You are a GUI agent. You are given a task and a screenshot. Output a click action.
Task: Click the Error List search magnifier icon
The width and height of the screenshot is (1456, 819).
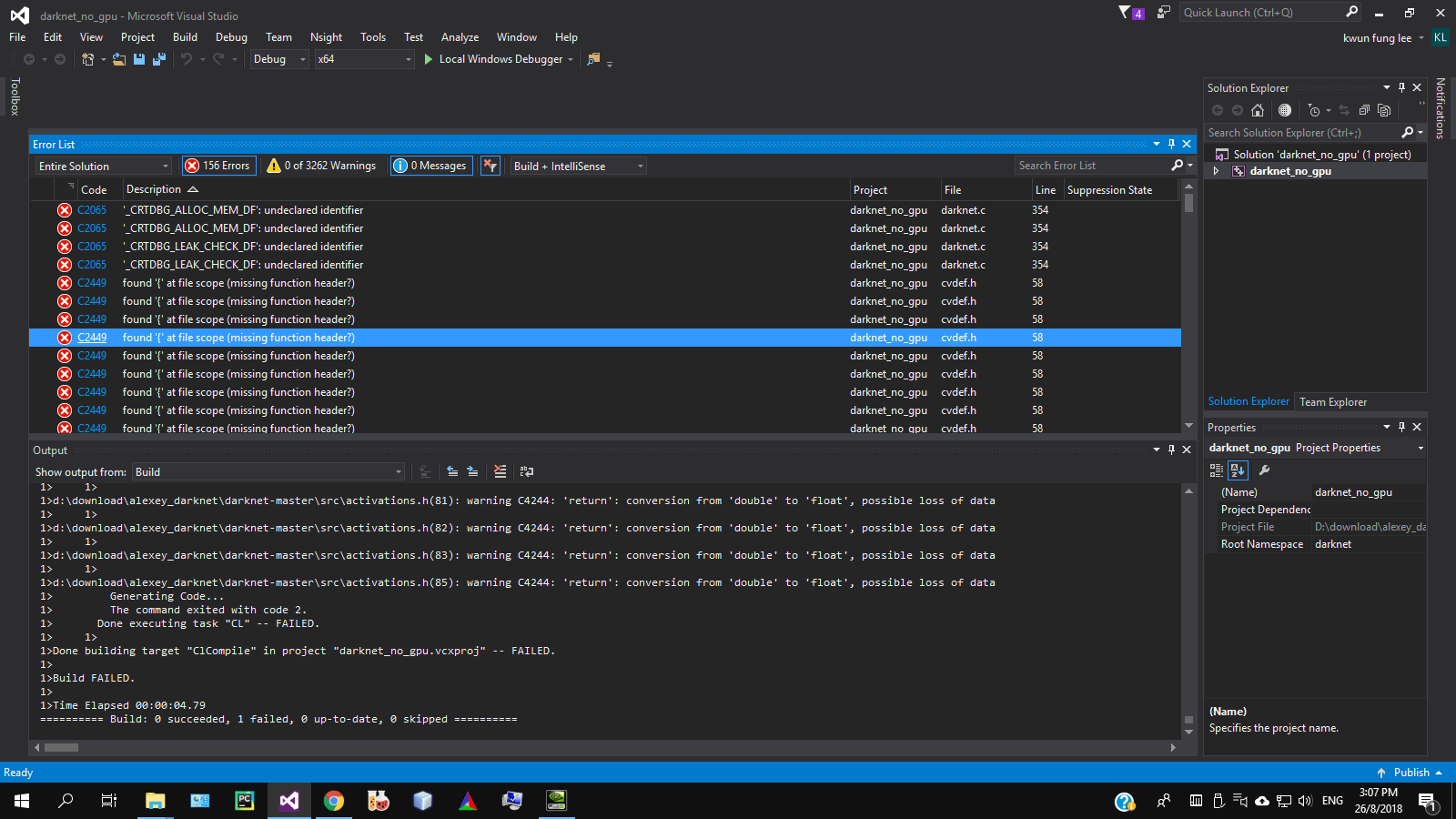pos(1178,166)
